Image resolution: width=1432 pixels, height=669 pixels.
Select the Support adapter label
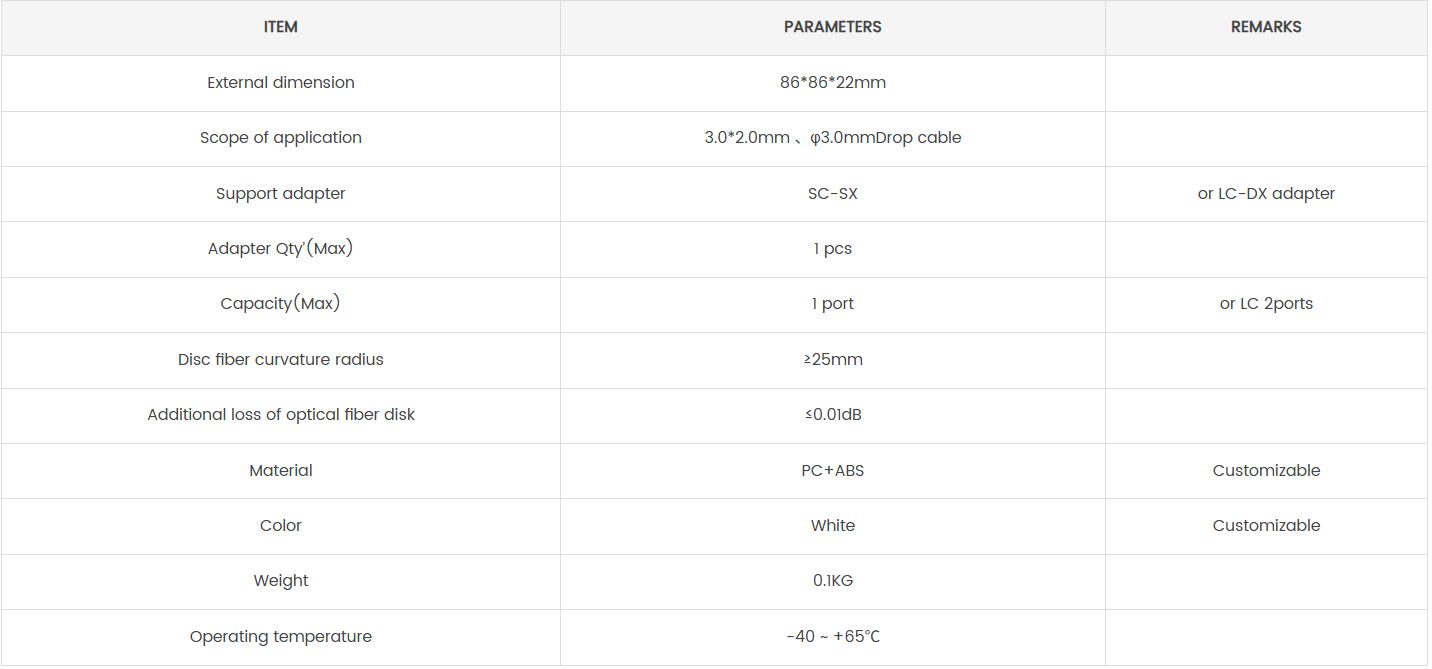[280, 194]
